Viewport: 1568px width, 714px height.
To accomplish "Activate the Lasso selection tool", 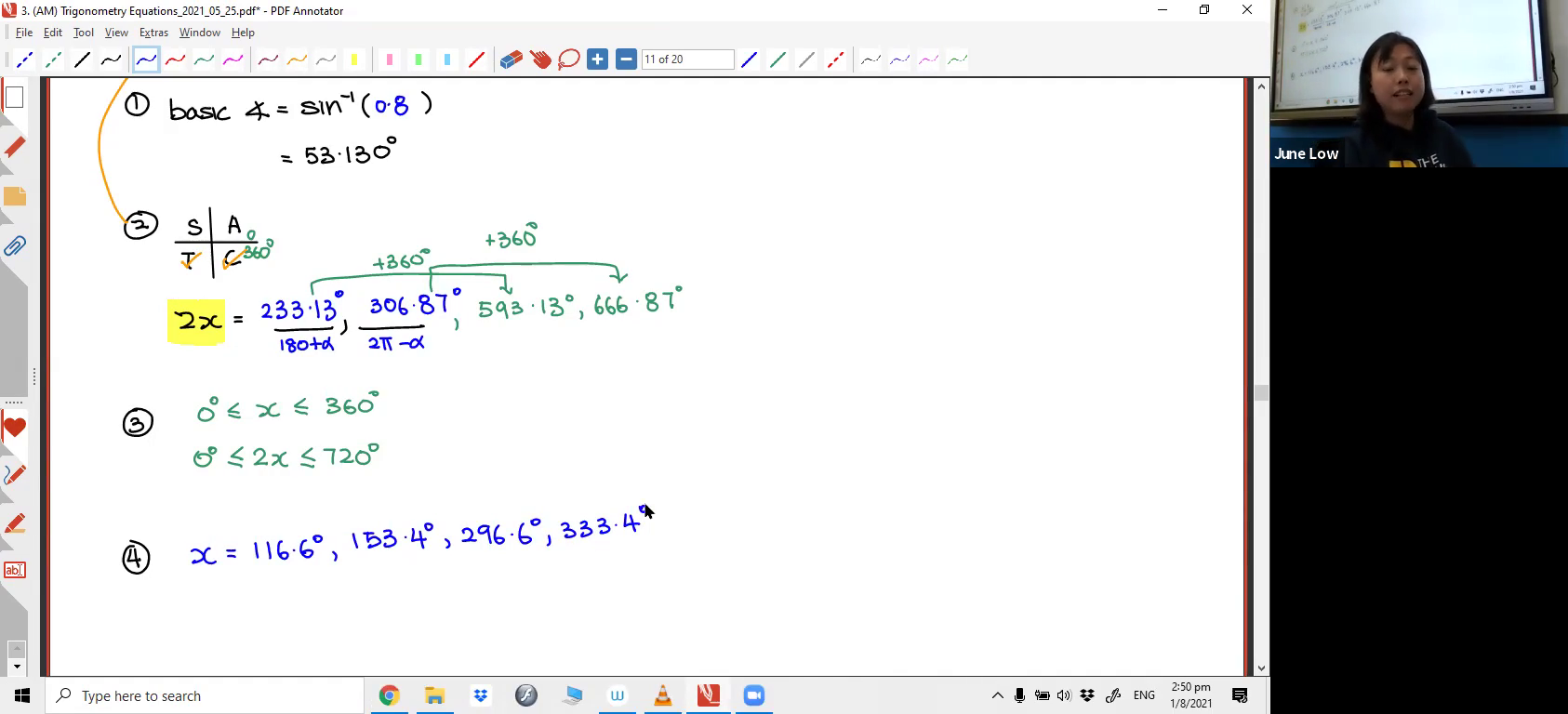I will (568, 59).
